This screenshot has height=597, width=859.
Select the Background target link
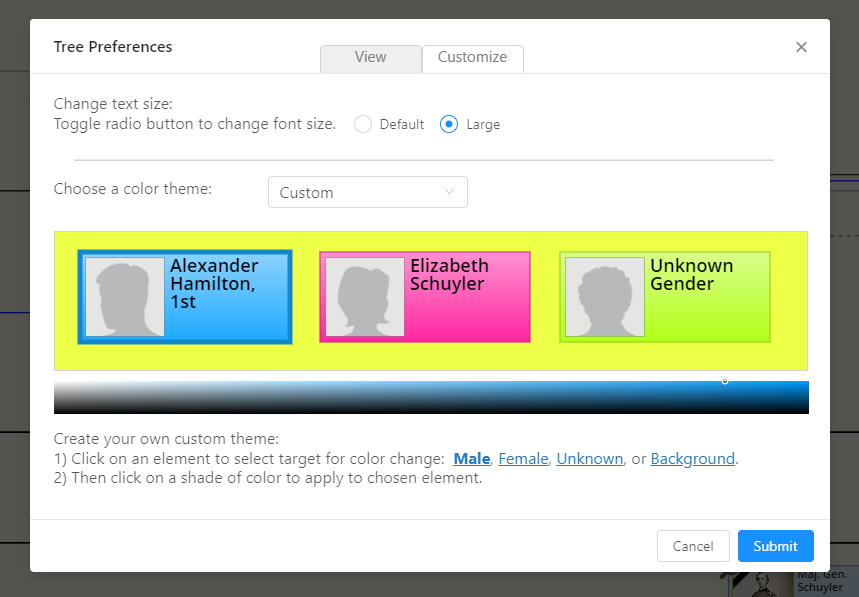[692, 459]
